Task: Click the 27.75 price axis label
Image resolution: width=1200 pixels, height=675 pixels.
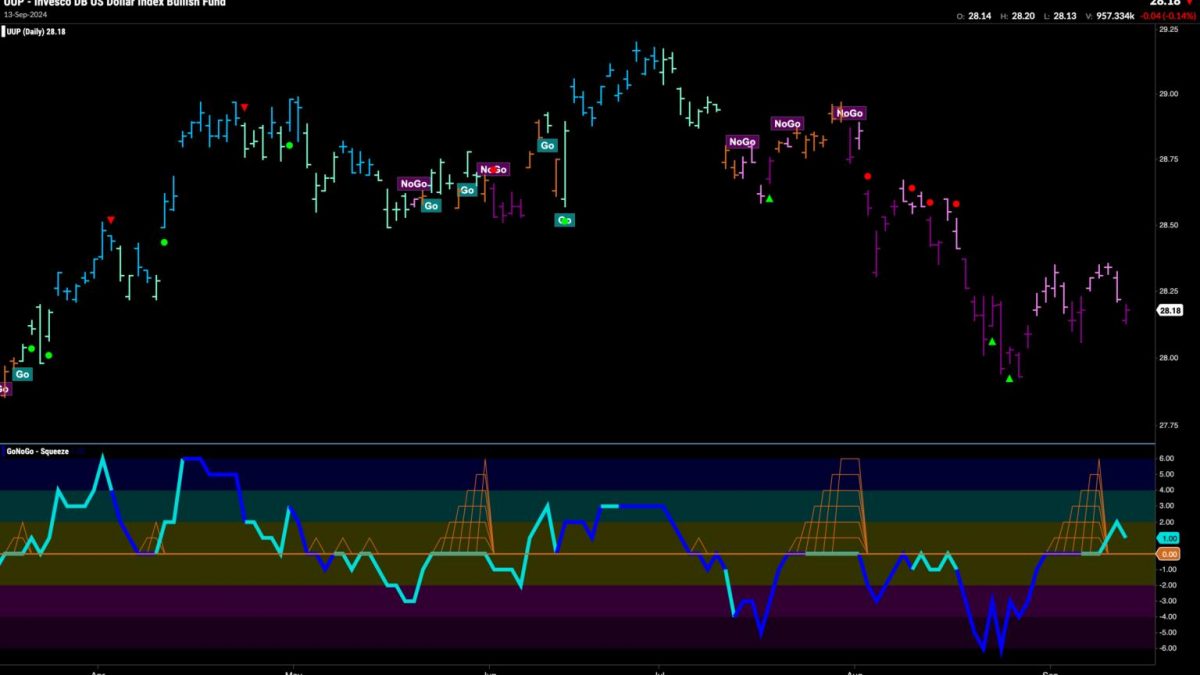Action: (x=1170, y=425)
